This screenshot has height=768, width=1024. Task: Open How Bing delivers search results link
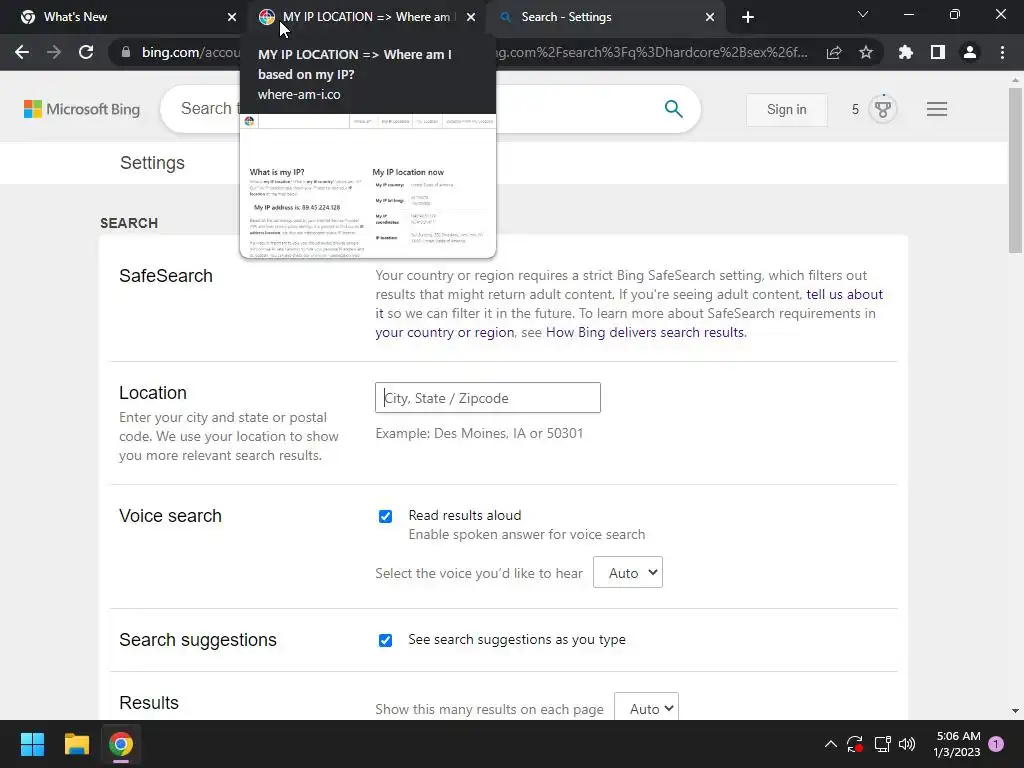[x=645, y=332]
